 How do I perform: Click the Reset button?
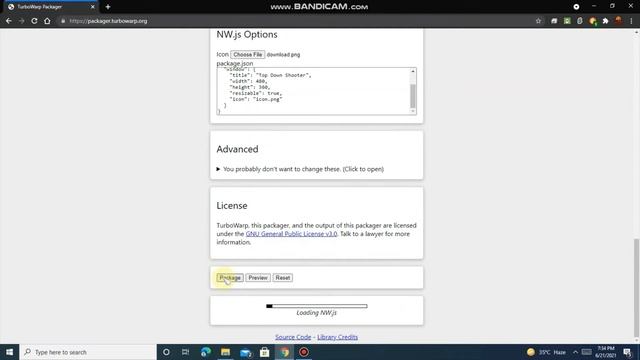coord(282,278)
